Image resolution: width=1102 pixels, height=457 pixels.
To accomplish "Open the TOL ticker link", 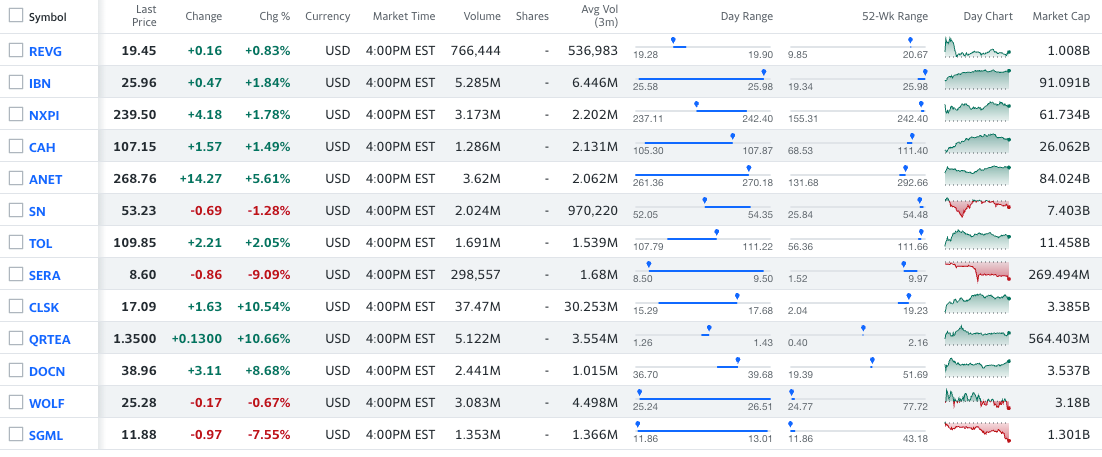I will click(x=41, y=244).
